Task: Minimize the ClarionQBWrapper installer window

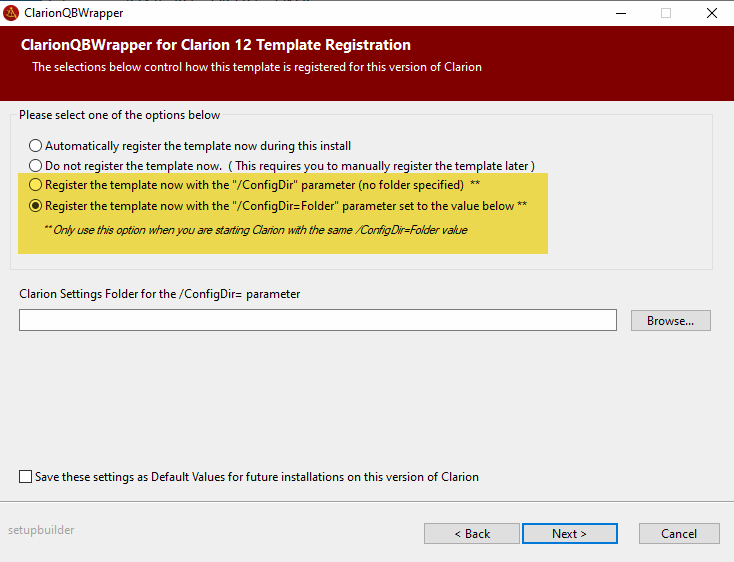Action: tap(620, 14)
